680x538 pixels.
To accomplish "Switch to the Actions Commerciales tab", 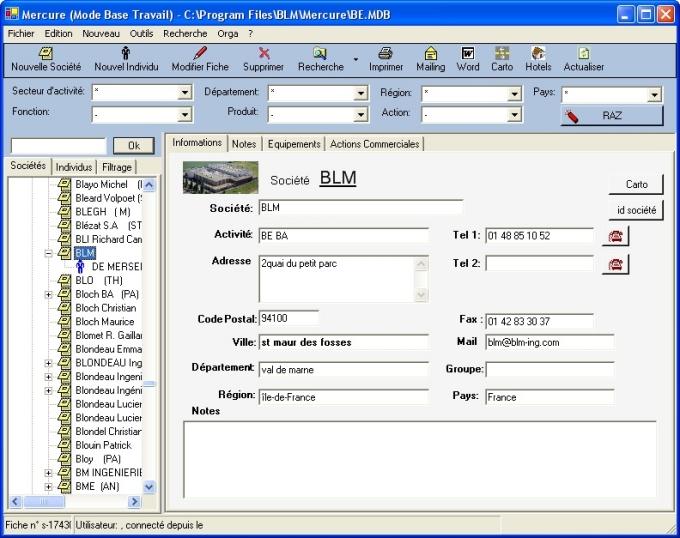I will pyautogui.click(x=374, y=144).
